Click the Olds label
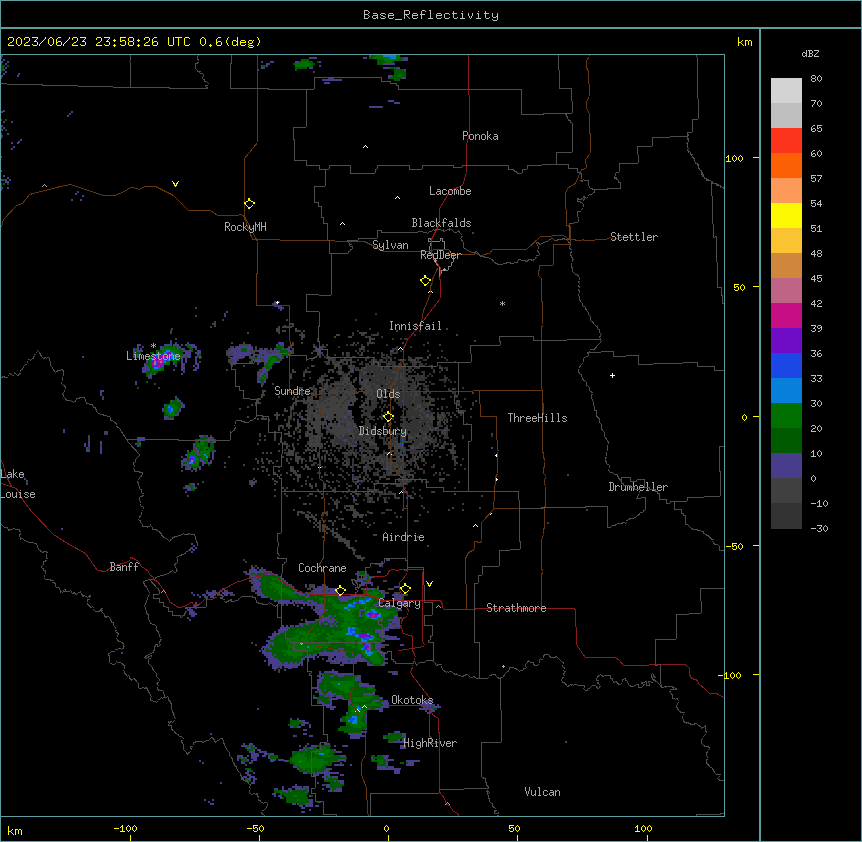Viewport: 862px width, 842px height. click(388, 394)
